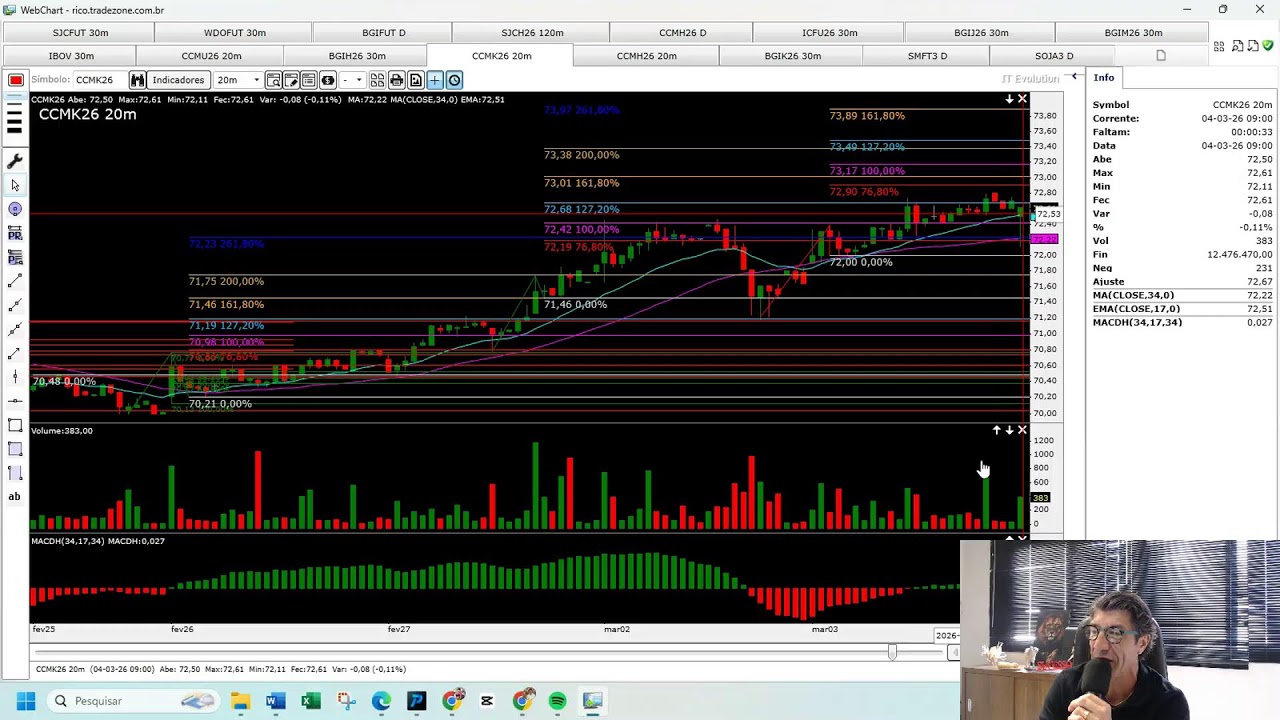Click the dollar sign toolbar icon
1280x720 pixels.
point(327,80)
